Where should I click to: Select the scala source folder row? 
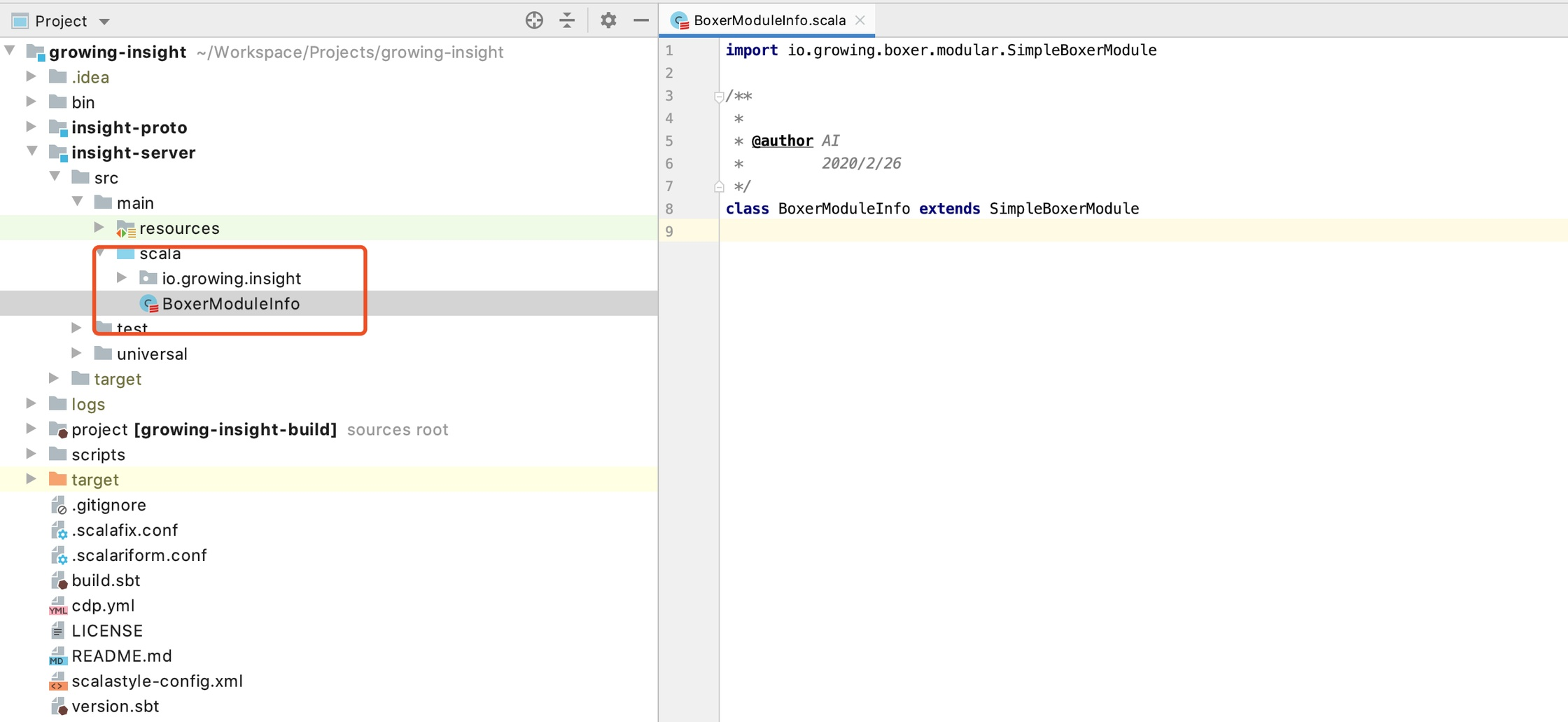[x=329, y=253]
